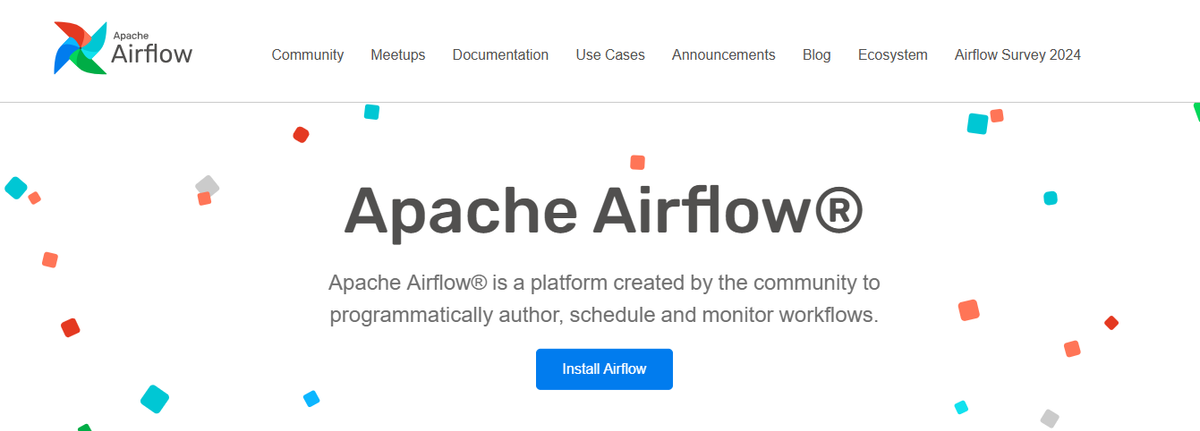
Task: Open the Community menu item
Action: [308, 55]
